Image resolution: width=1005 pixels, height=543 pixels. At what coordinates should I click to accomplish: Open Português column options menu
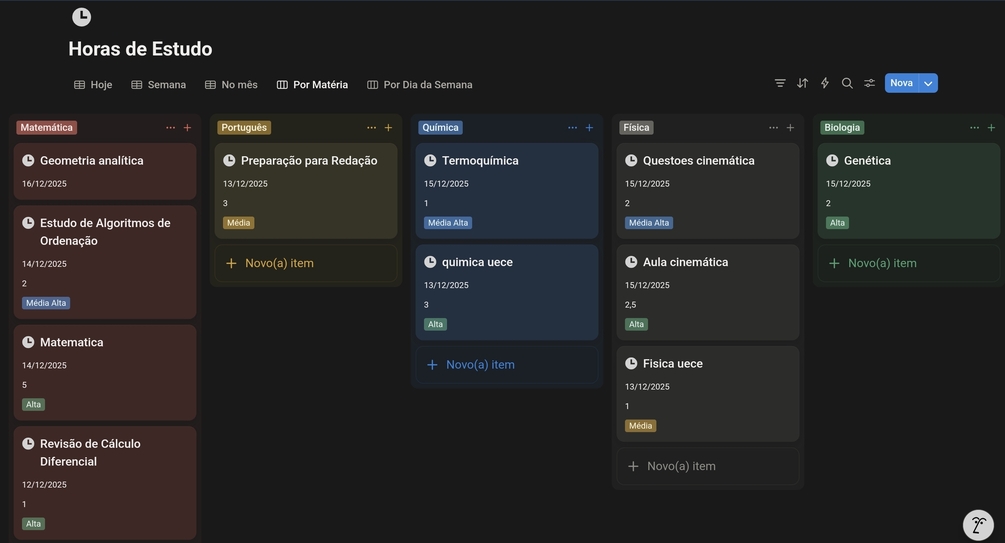coord(371,128)
